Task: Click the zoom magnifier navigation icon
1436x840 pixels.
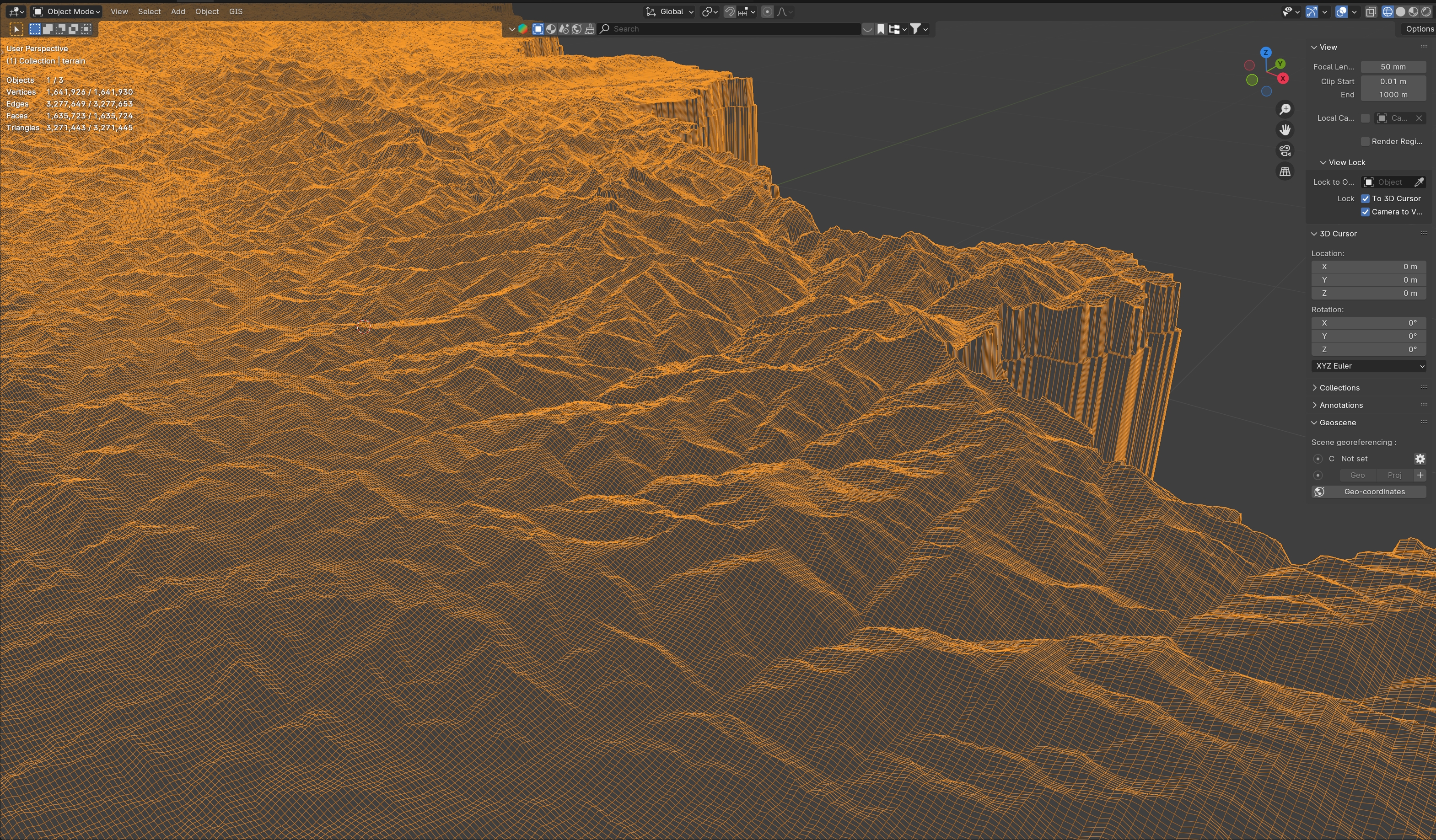Action: 1285,109
